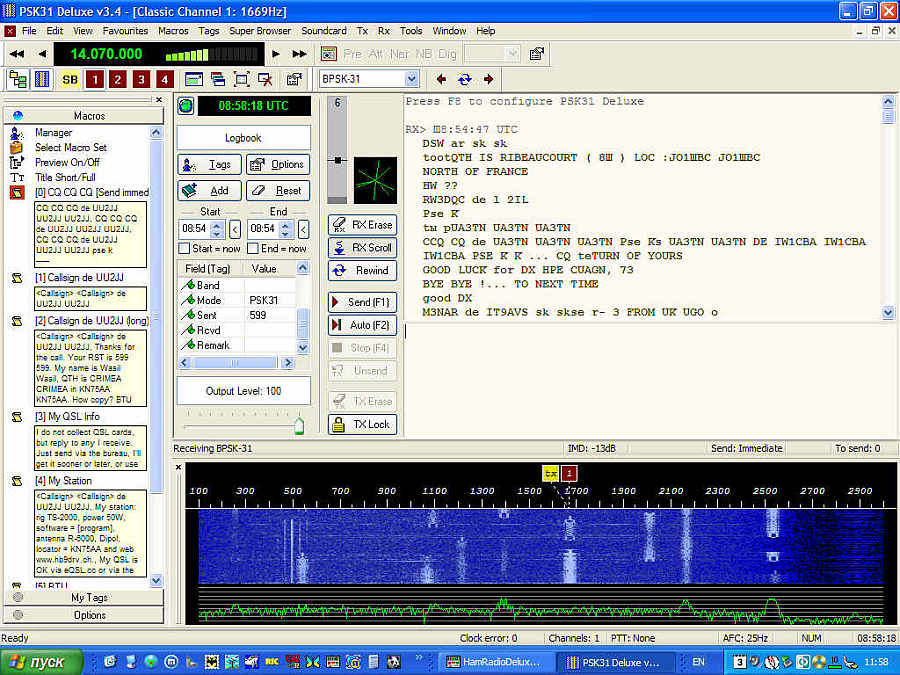Click the Start time spinner arrows
Screen dimensions: 900x675
[x=217, y=230]
